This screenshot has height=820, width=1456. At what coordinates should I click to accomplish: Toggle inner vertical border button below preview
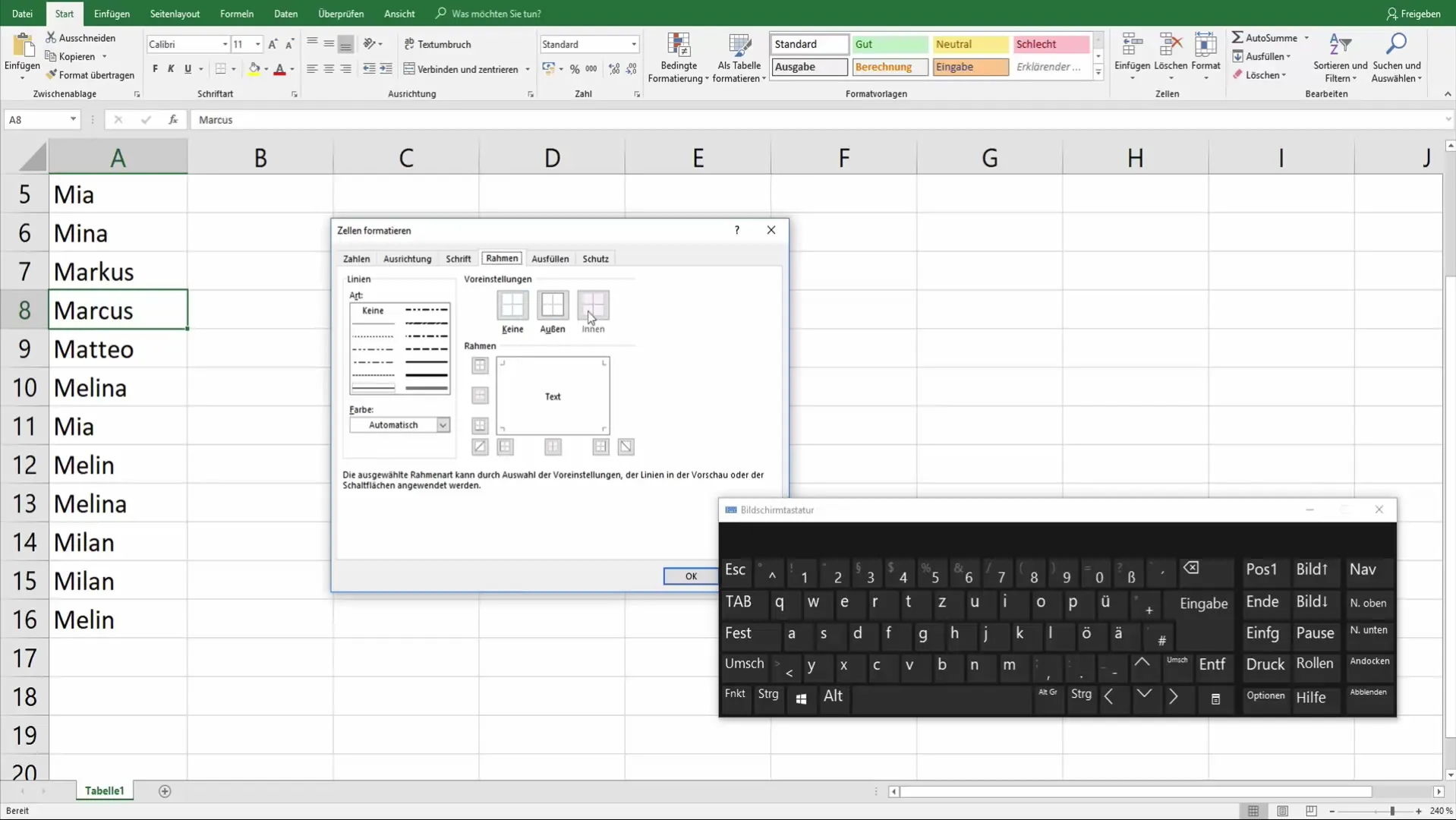pos(553,447)
